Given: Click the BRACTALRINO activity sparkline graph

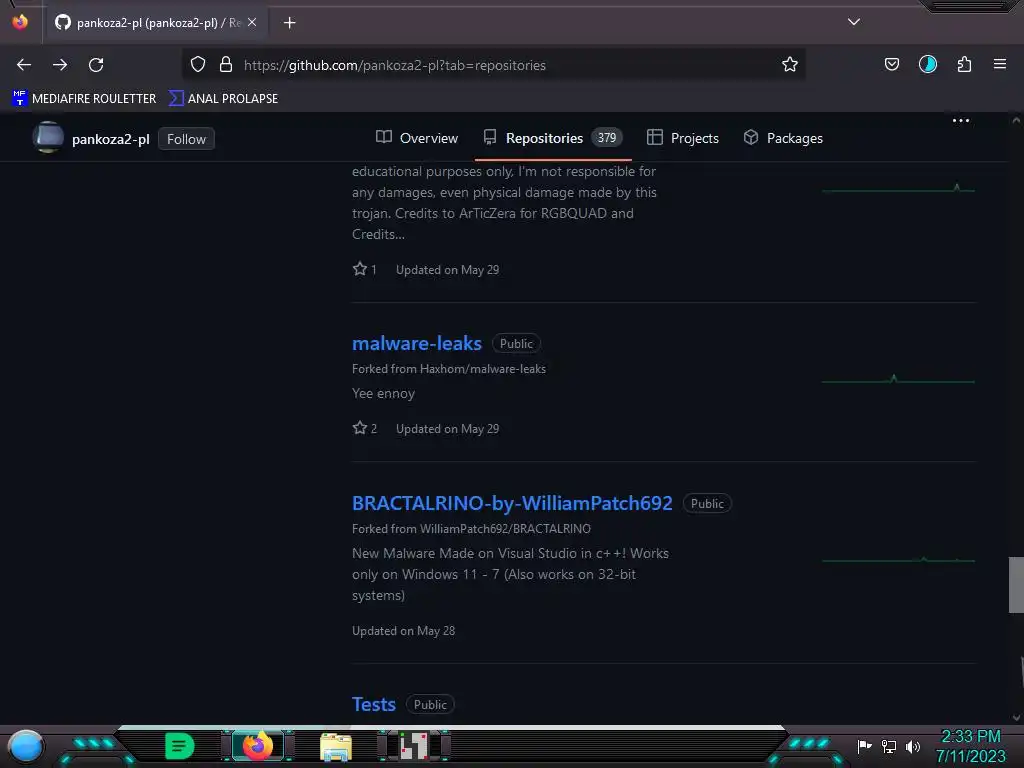Looking at the screenshot, I should (898, 560).
